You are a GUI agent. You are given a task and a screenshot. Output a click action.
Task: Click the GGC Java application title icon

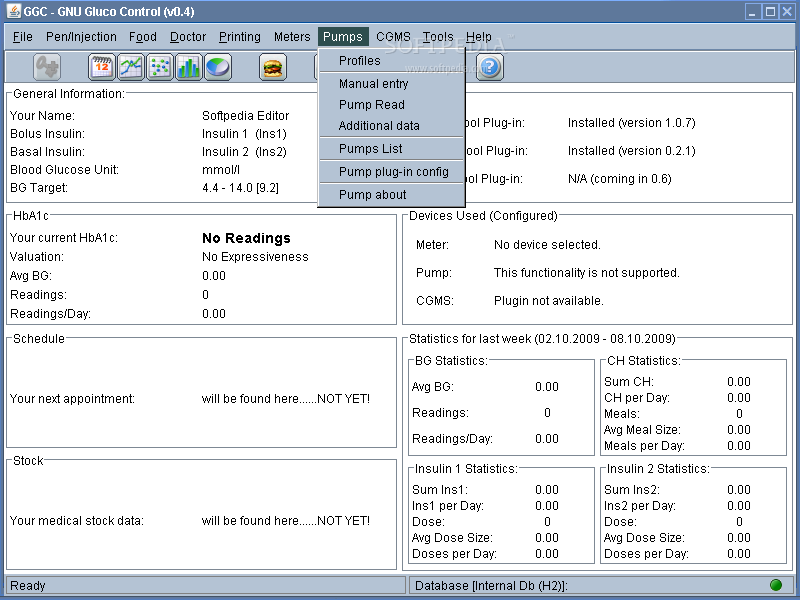point(13,11)
